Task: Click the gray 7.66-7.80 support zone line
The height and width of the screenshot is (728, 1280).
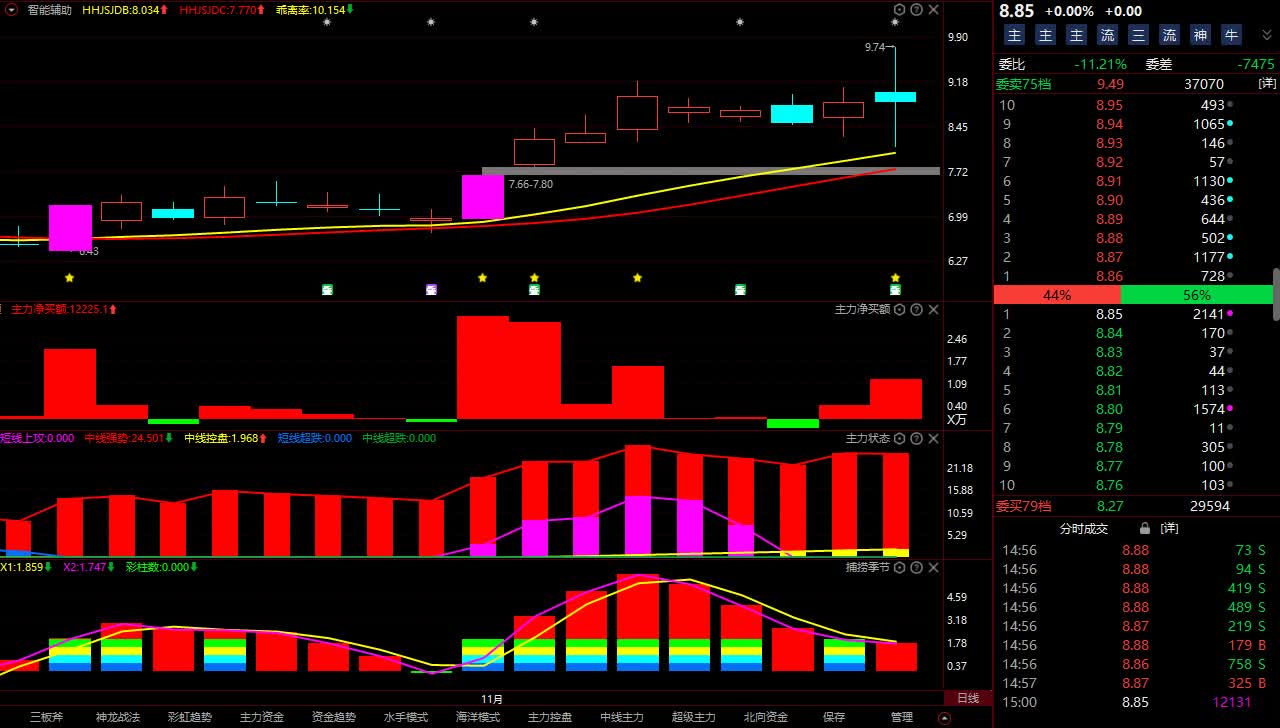Action: [x=711, y=171]
